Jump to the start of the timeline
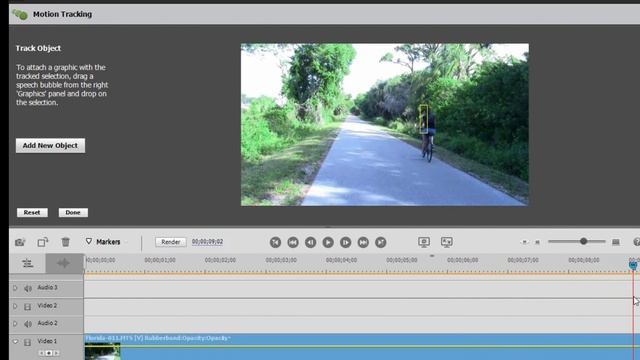This screenshot has height=360, width=640. [x=276, y=242]
